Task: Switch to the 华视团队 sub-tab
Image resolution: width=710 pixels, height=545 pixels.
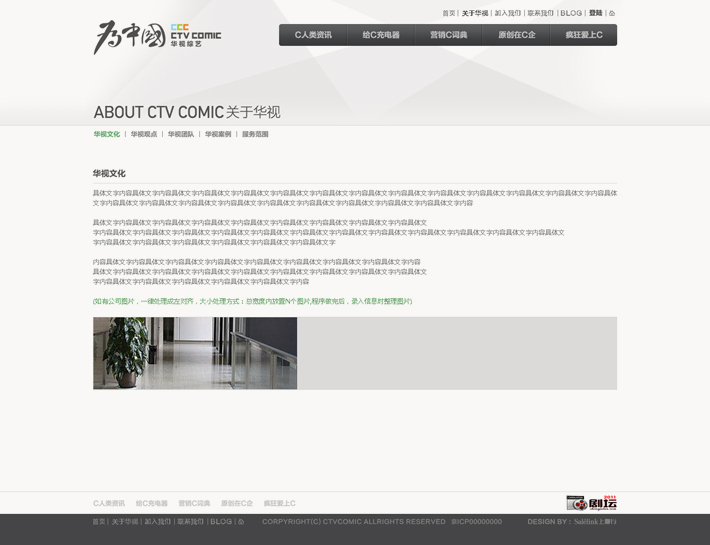Action: (181, 134)
